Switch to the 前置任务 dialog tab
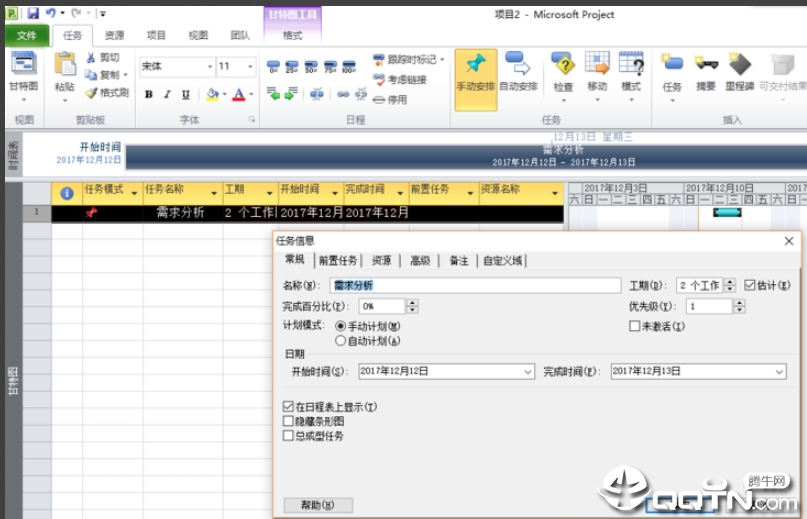807x519 pixels. [337, 261]
